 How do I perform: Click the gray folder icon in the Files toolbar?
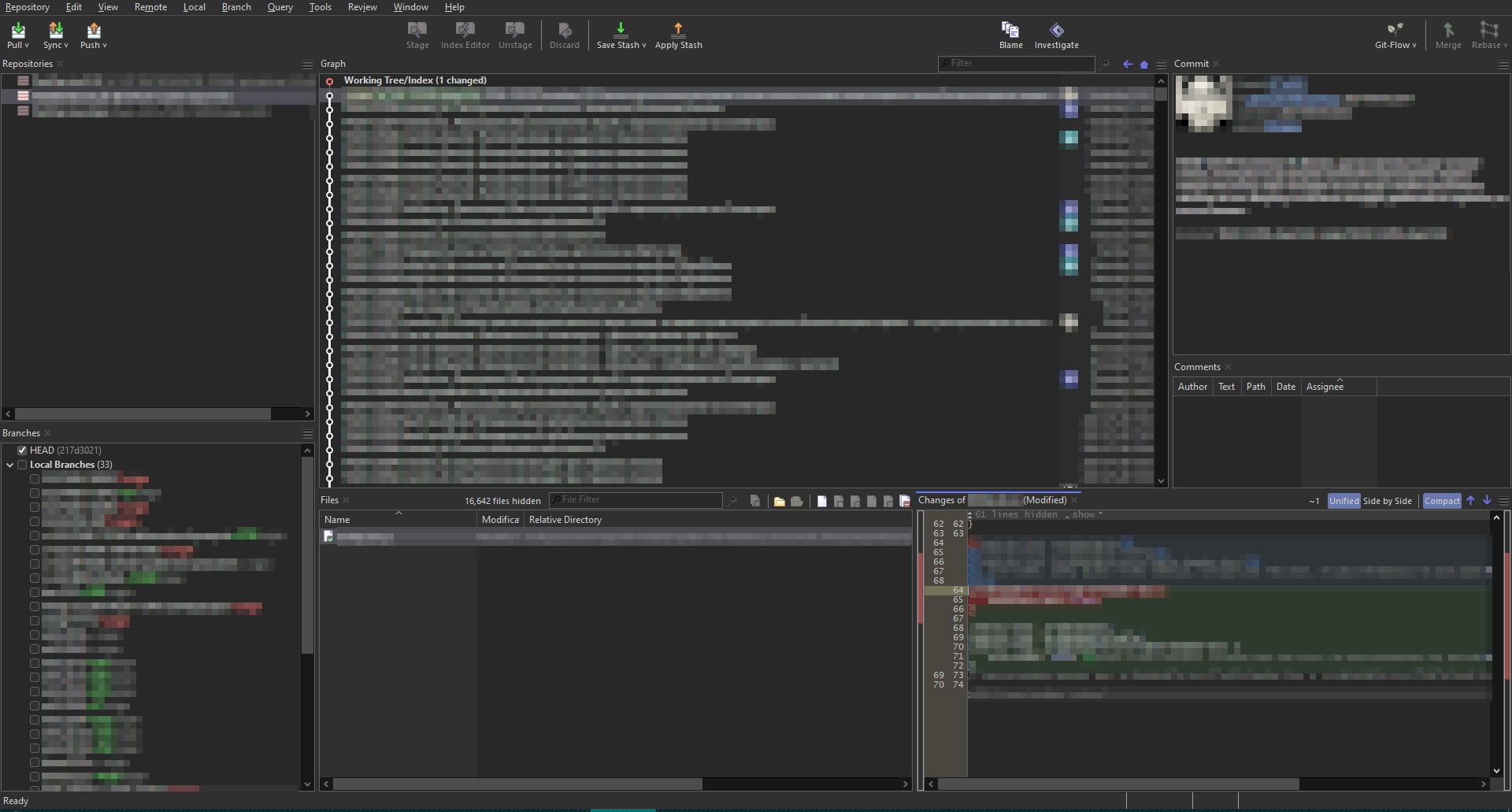(x=797, y=501)
